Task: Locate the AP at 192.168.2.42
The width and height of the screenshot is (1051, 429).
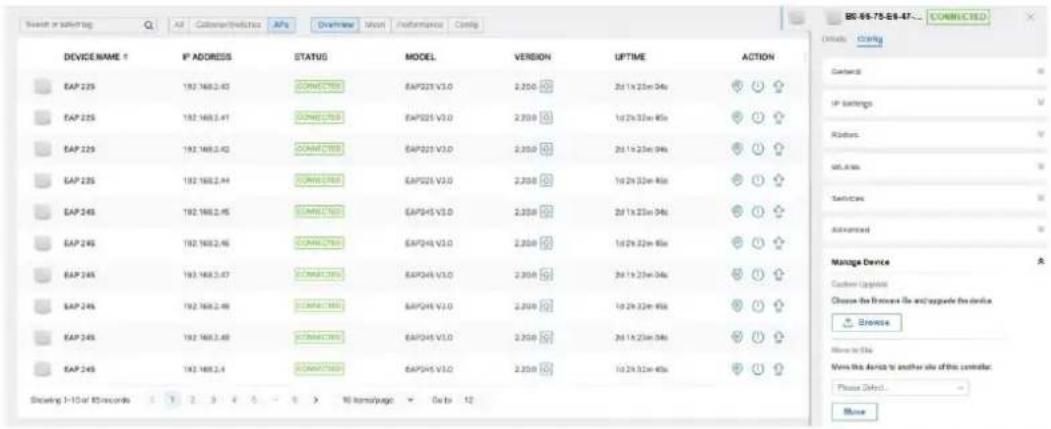Action: coord(737,147)
